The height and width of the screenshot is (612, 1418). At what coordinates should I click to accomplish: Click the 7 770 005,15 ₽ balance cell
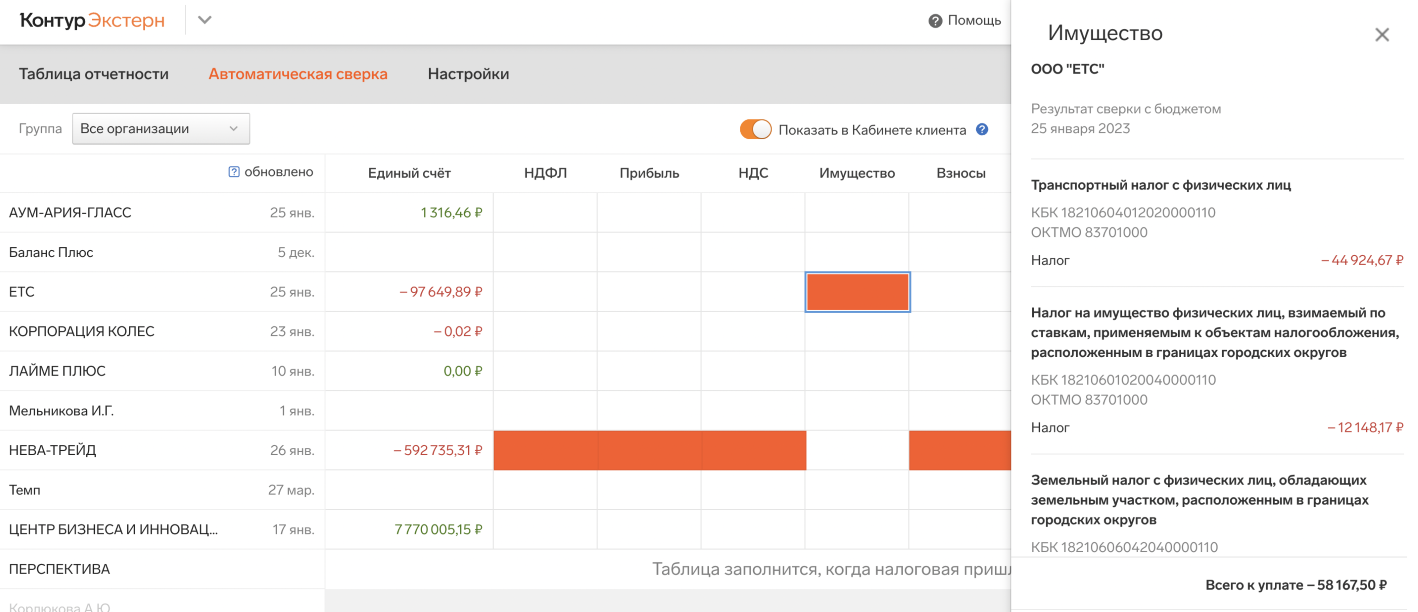pos(409,529)
